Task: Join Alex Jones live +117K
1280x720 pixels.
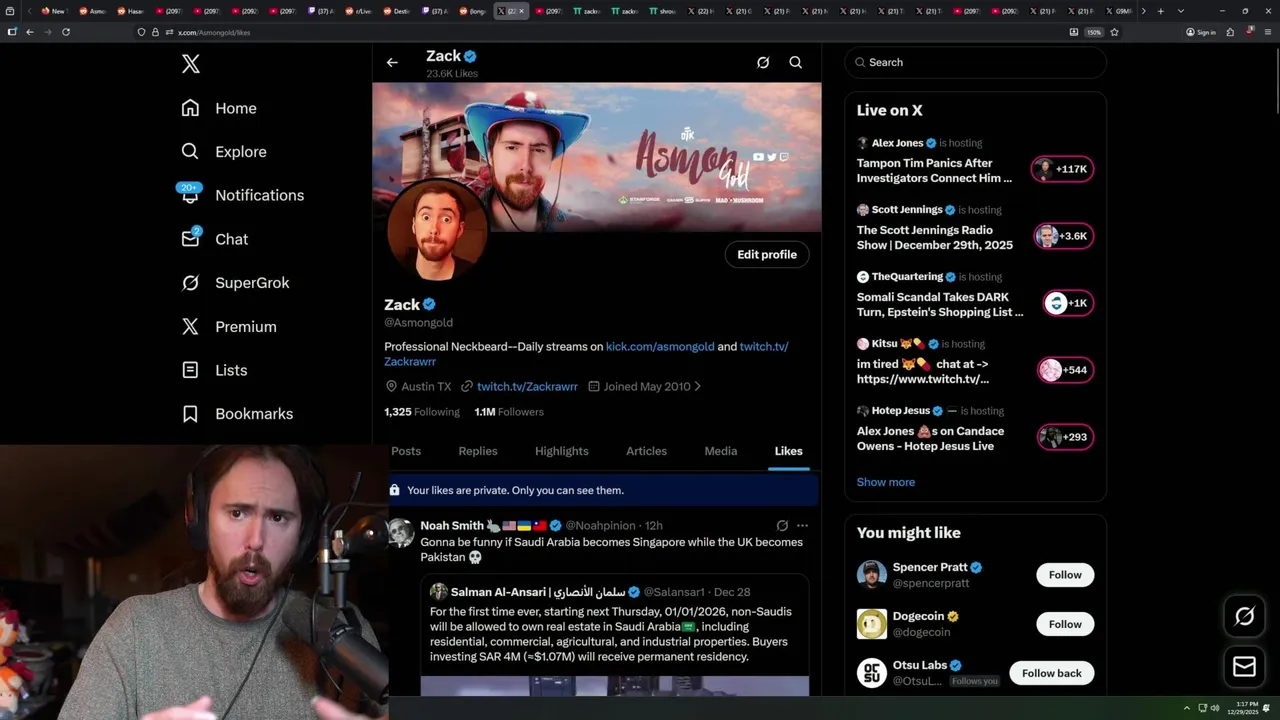Action: [1063, 169]
